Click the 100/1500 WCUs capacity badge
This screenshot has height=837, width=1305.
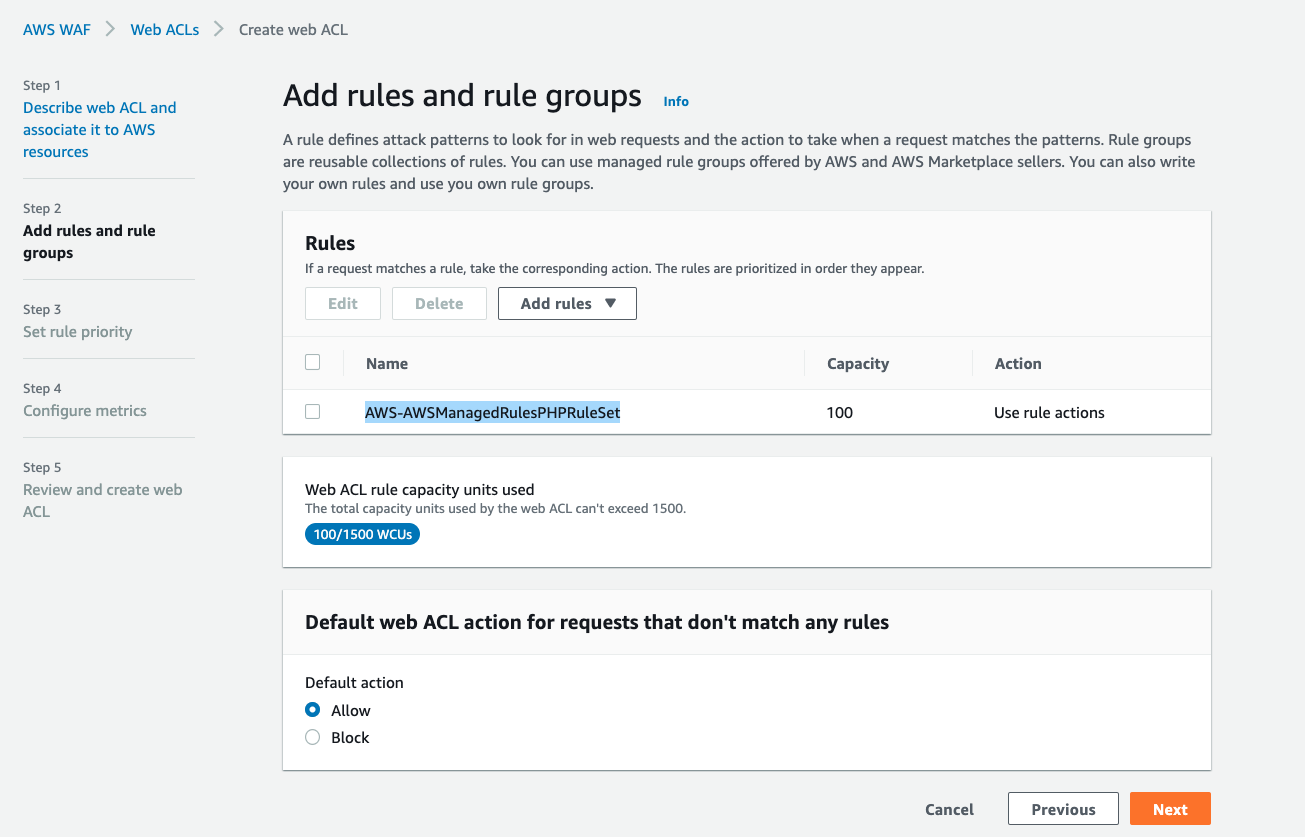click(362, 534)
